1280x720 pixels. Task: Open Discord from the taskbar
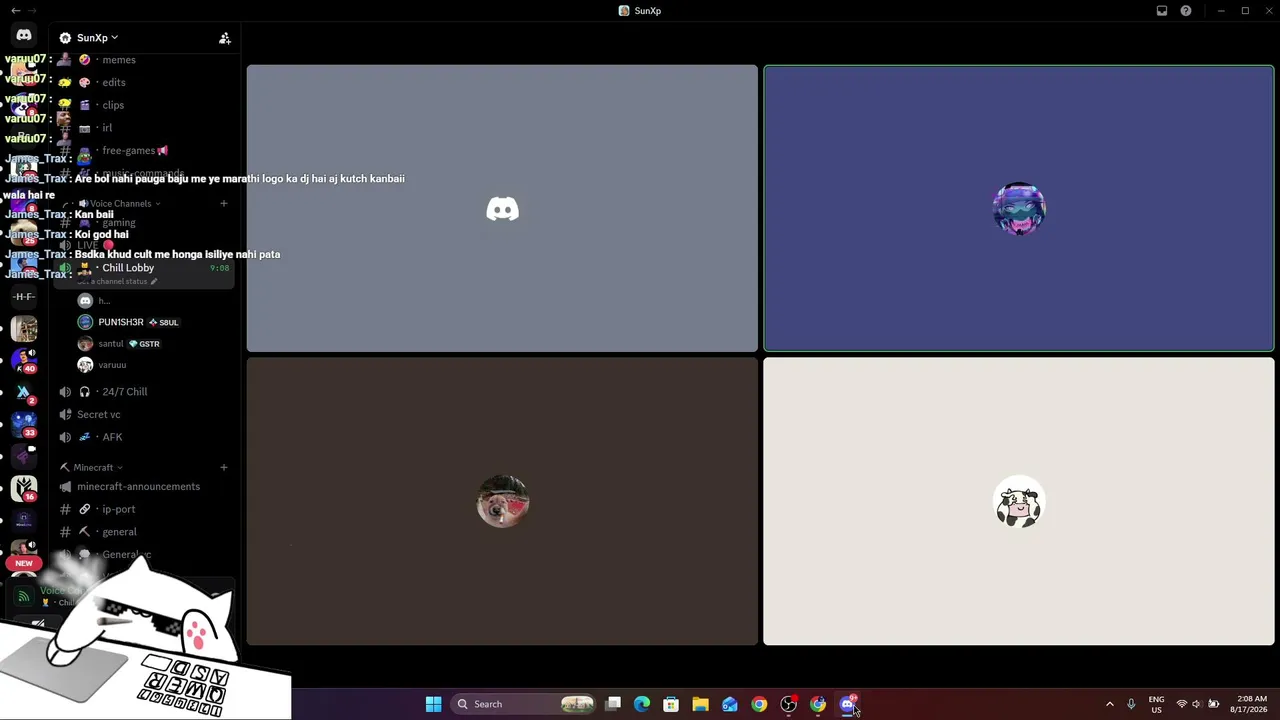coord(848,704)
